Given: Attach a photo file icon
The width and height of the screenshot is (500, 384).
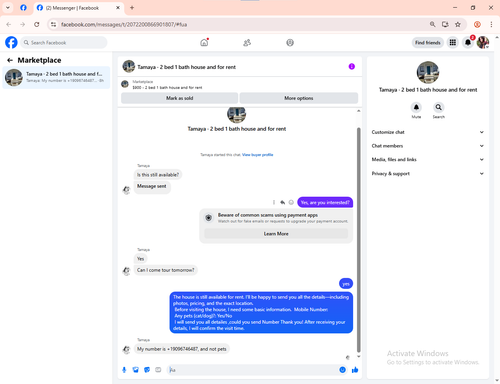Looking at the screenshot, I should pos(136,370).
